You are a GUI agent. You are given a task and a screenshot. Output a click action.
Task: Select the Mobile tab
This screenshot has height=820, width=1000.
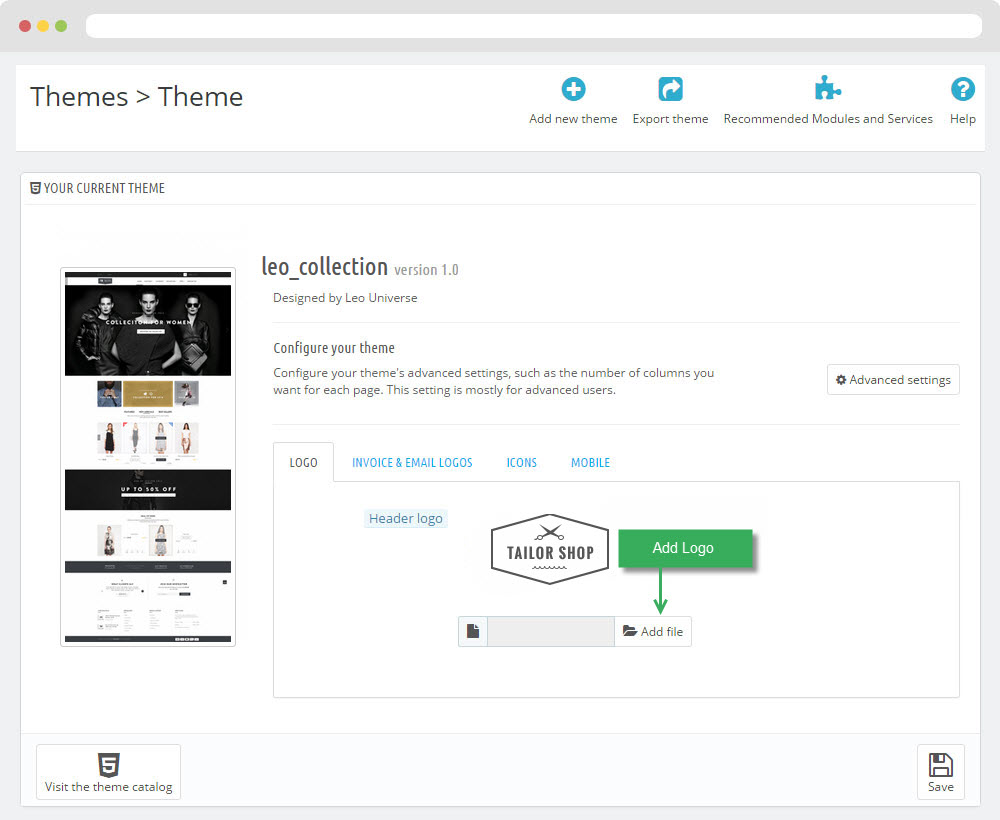click(x=591, y=462)
